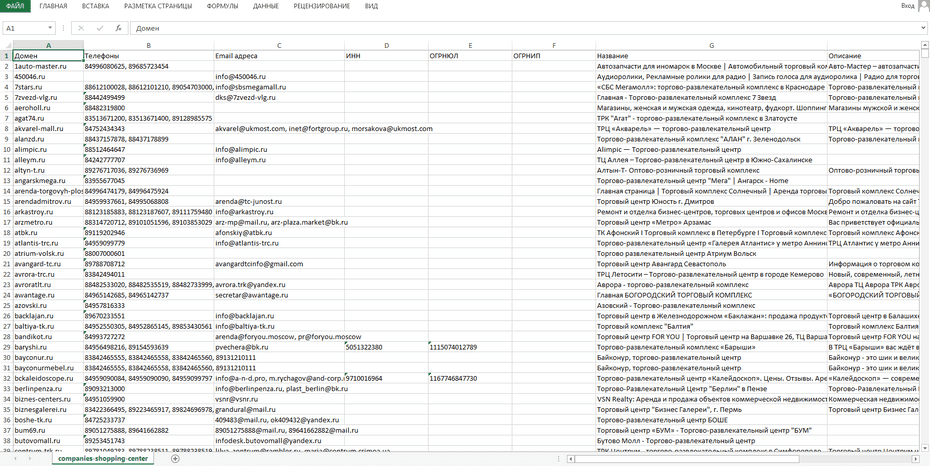The image size is (930, 466).
Task: Switch to the ВСТАВКА ribbon tab
Action: coord(96,6)
